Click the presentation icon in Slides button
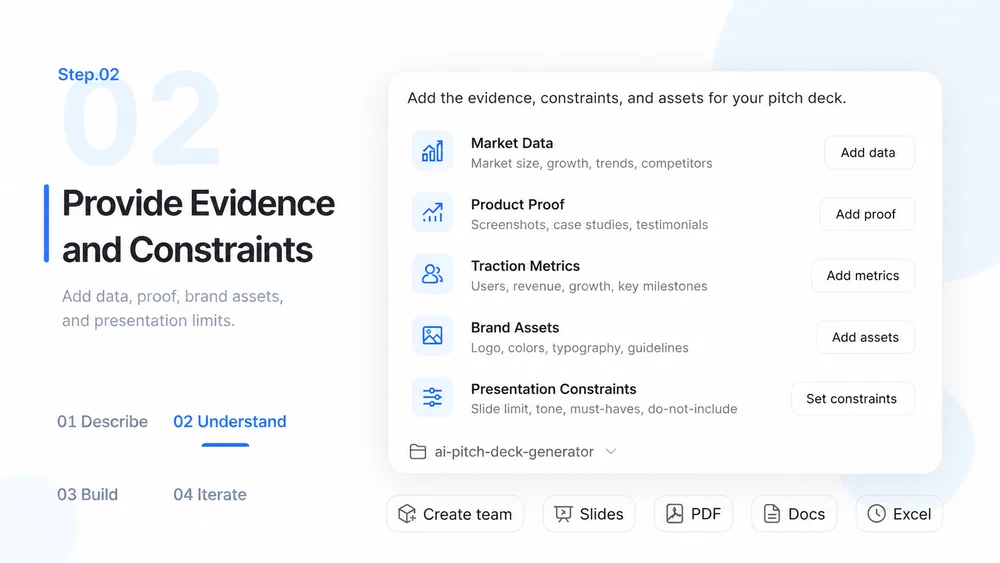Viewport: 1000px width, 563px height. pyautogui.click(x=563, y=514)
